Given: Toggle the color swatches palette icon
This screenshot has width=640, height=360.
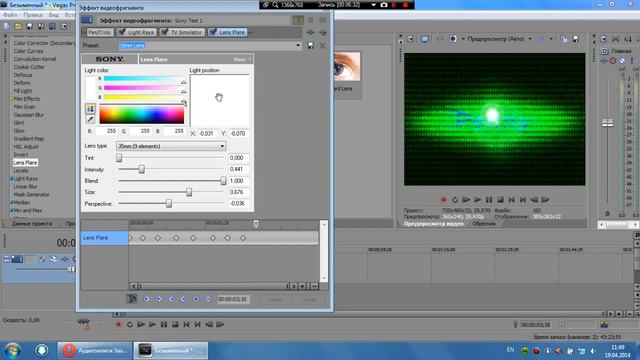Looking at the screenshot, I should 90,109.
